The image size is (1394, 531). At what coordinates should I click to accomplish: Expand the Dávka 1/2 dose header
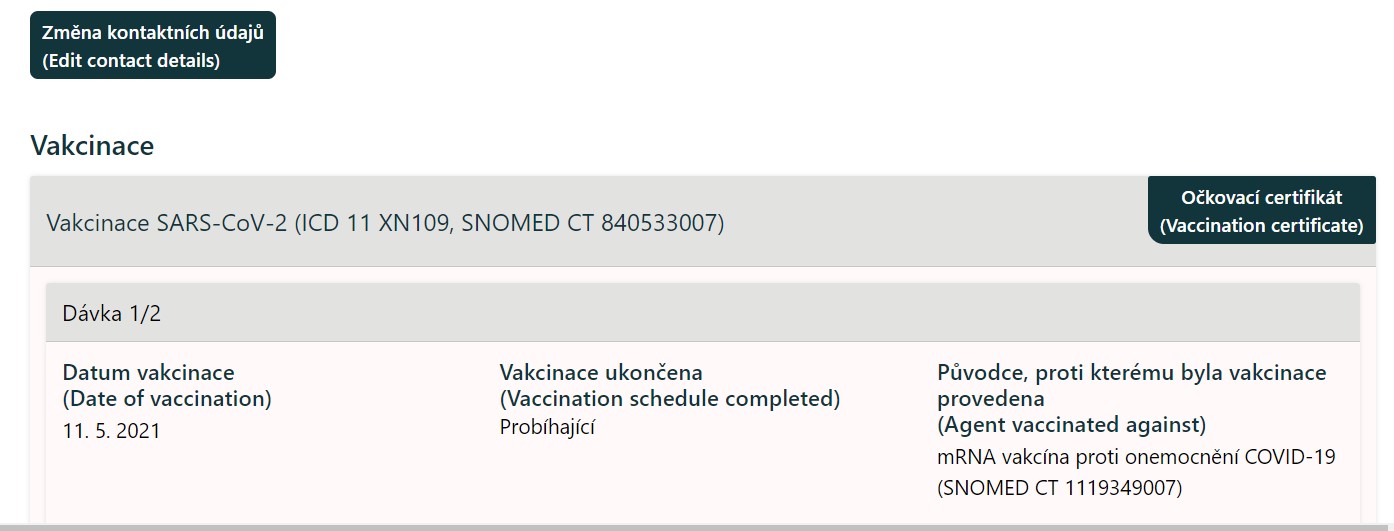coord(112,314)
